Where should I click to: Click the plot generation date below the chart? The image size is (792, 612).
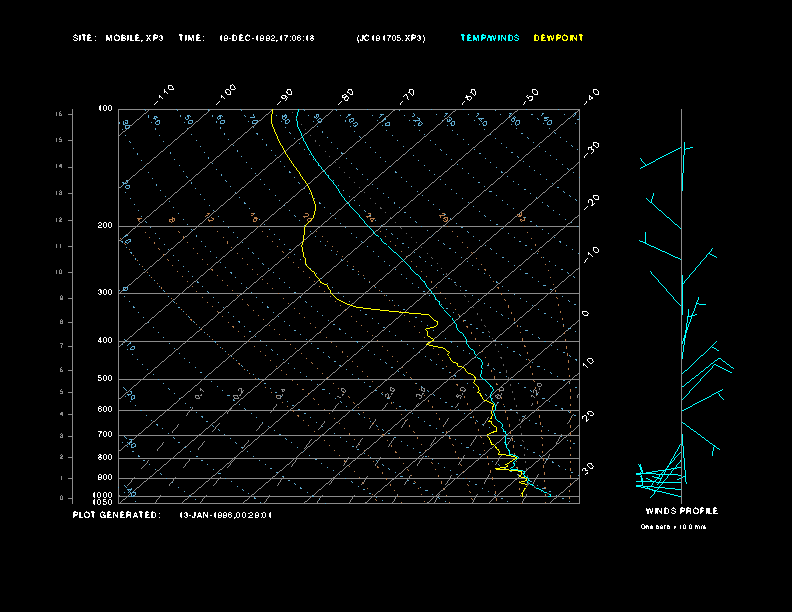(226, 515)
